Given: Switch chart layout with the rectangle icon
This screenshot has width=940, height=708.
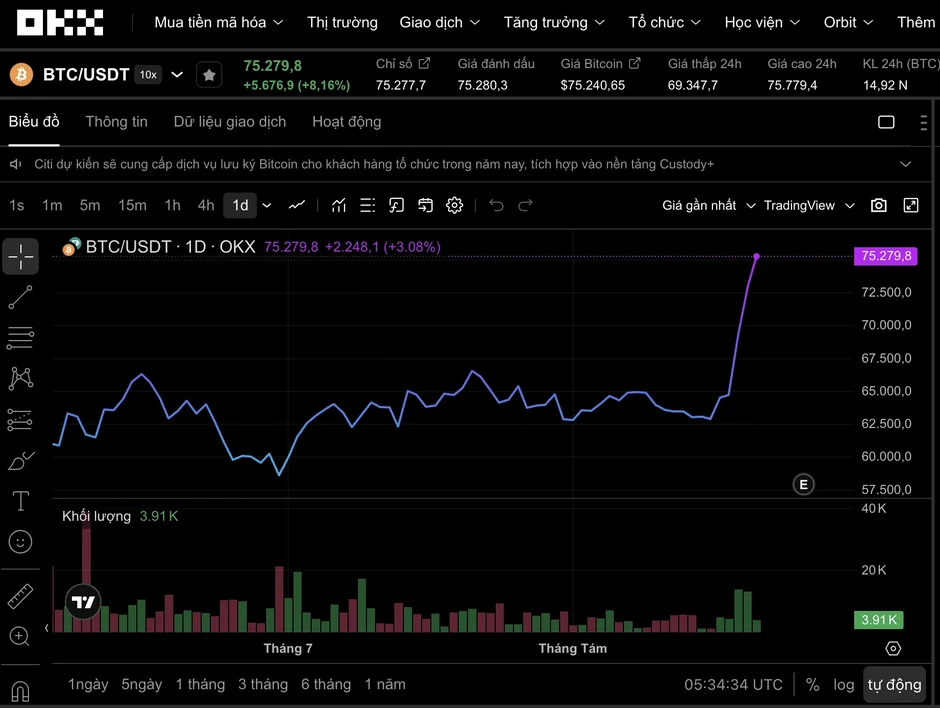Looking at the screenshot, I should [x=886, y=122].
